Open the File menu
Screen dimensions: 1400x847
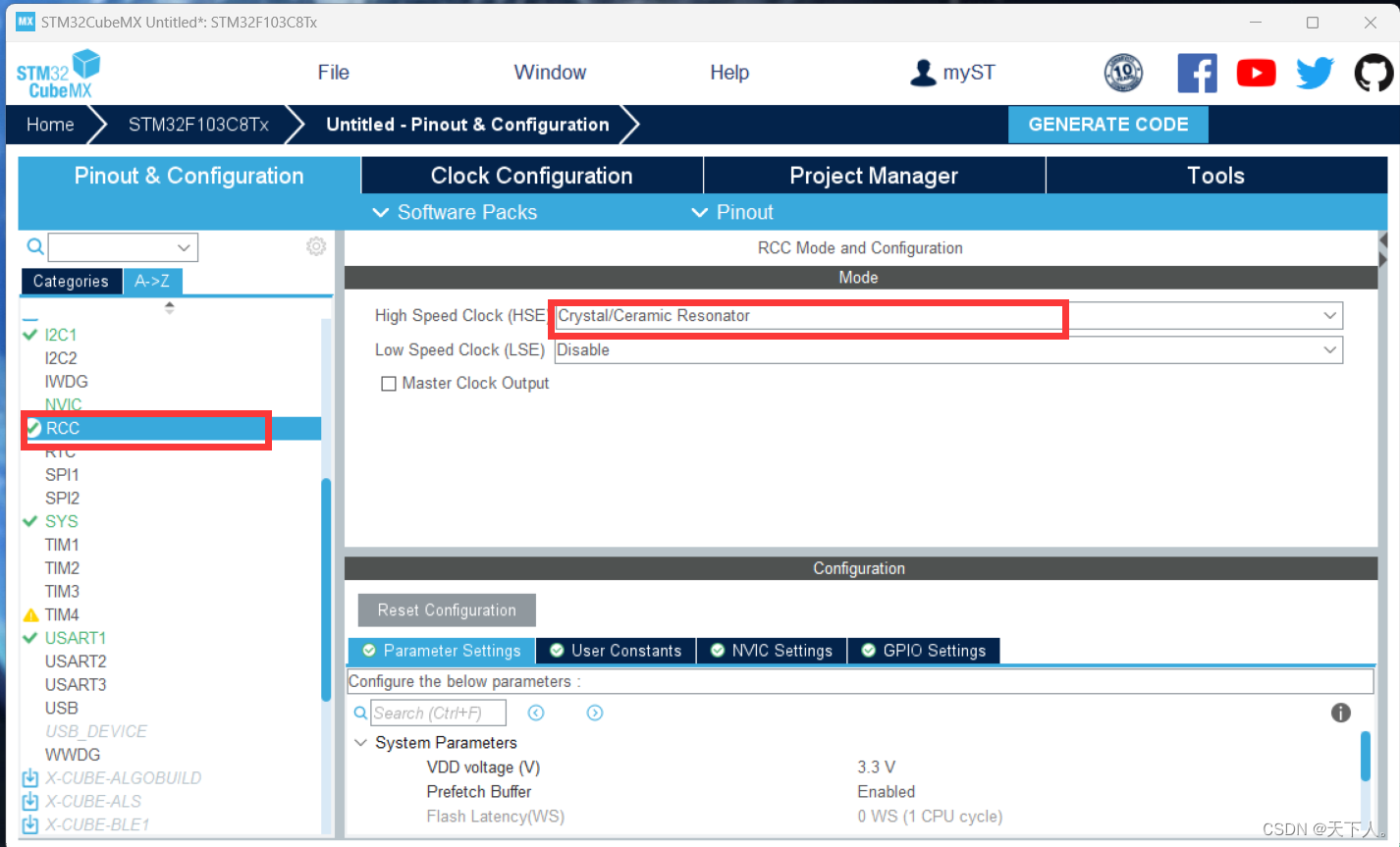click(334, 73)
